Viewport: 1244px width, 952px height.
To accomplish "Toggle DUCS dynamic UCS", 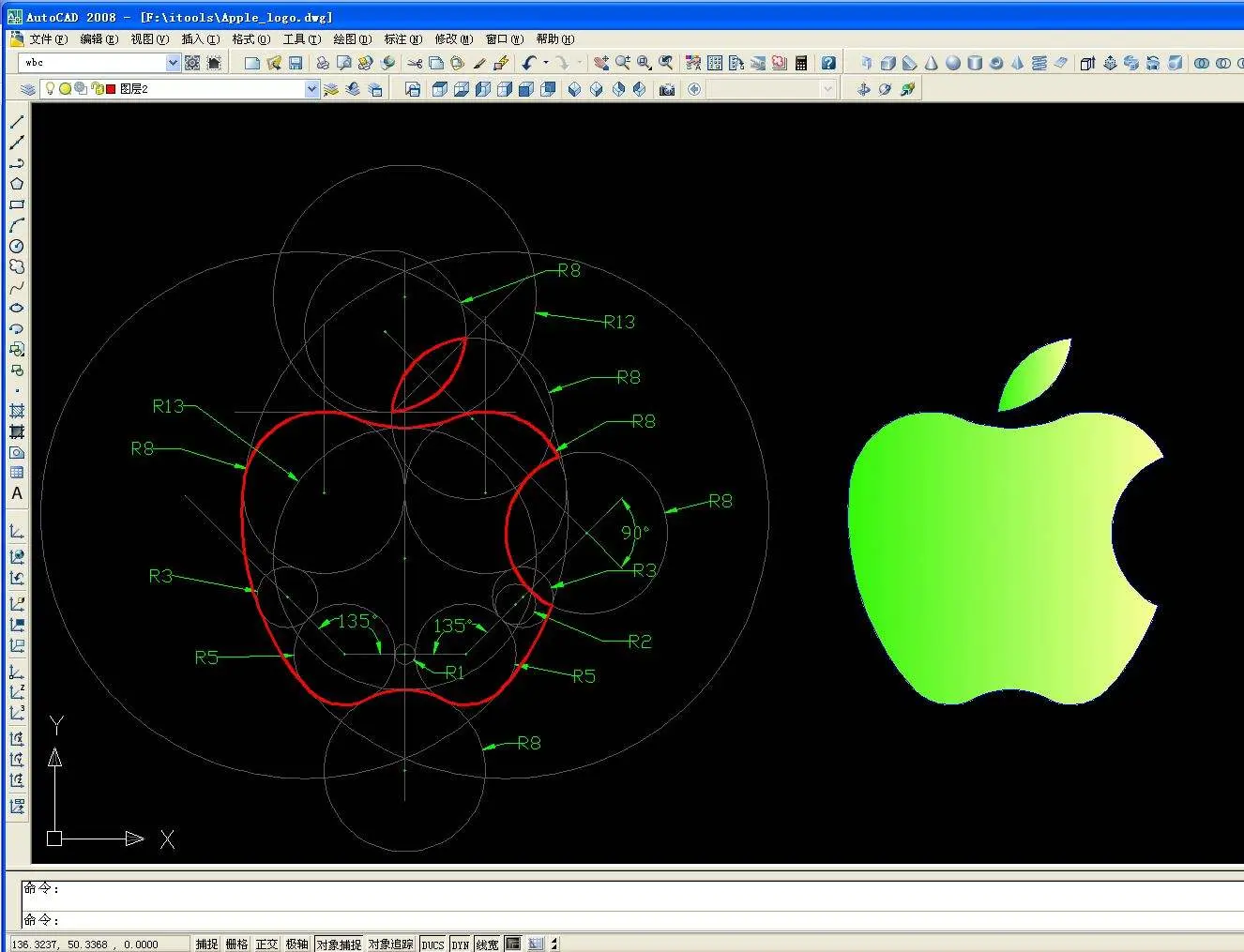I will [432, 944].
